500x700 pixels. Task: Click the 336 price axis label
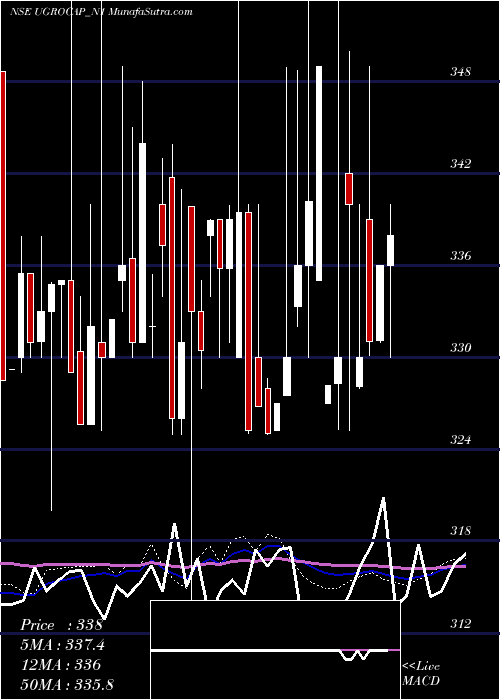click(459, 256)
